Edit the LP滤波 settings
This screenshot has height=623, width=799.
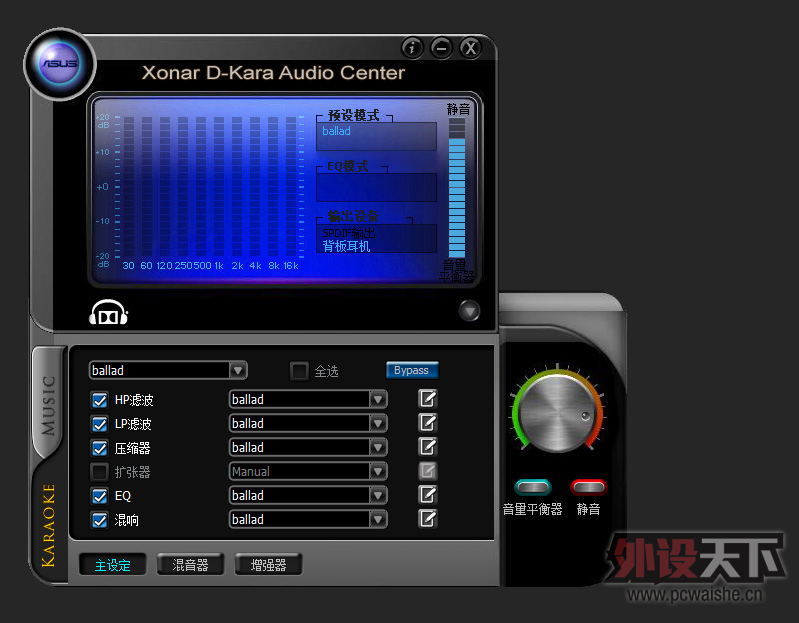pos(428,423)
